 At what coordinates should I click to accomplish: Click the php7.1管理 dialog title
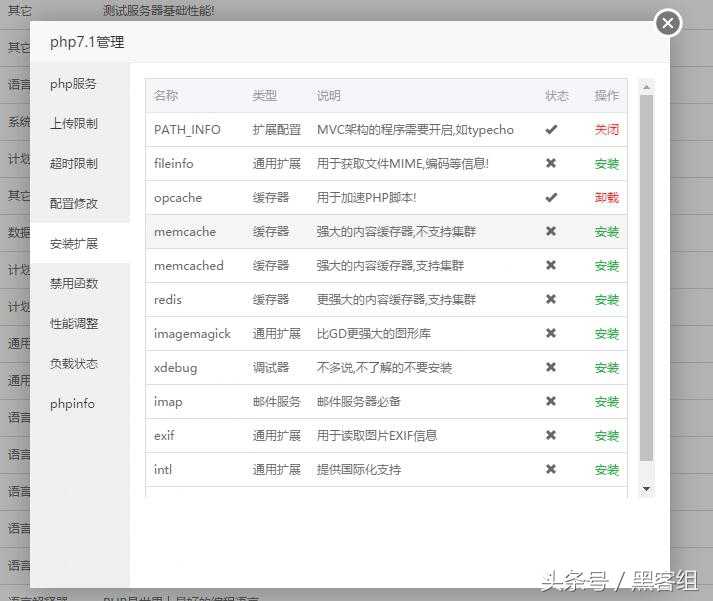87,42
